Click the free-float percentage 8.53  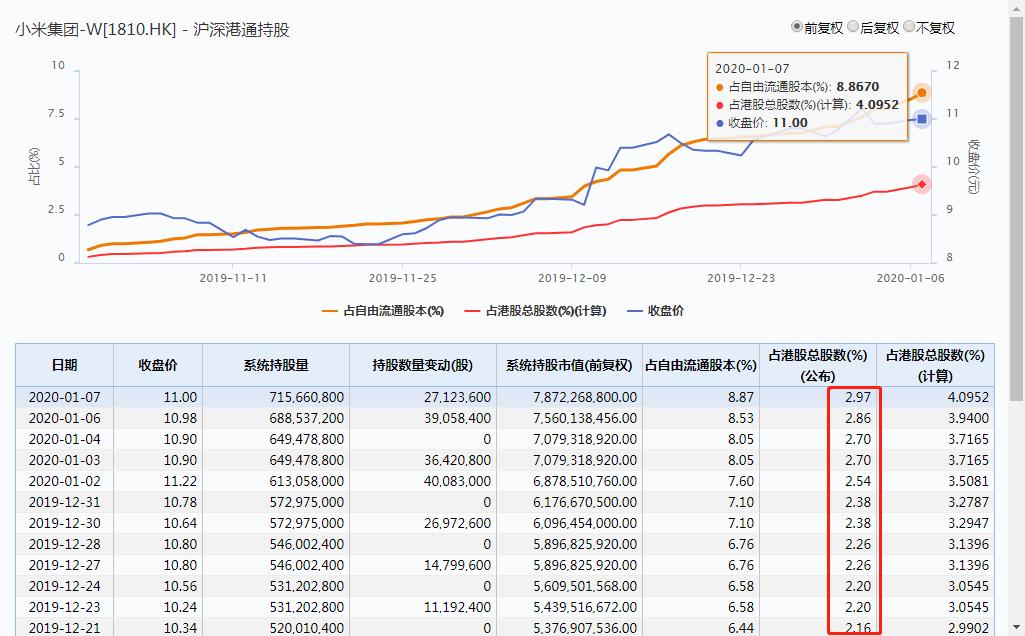click(x=741, y=418)
